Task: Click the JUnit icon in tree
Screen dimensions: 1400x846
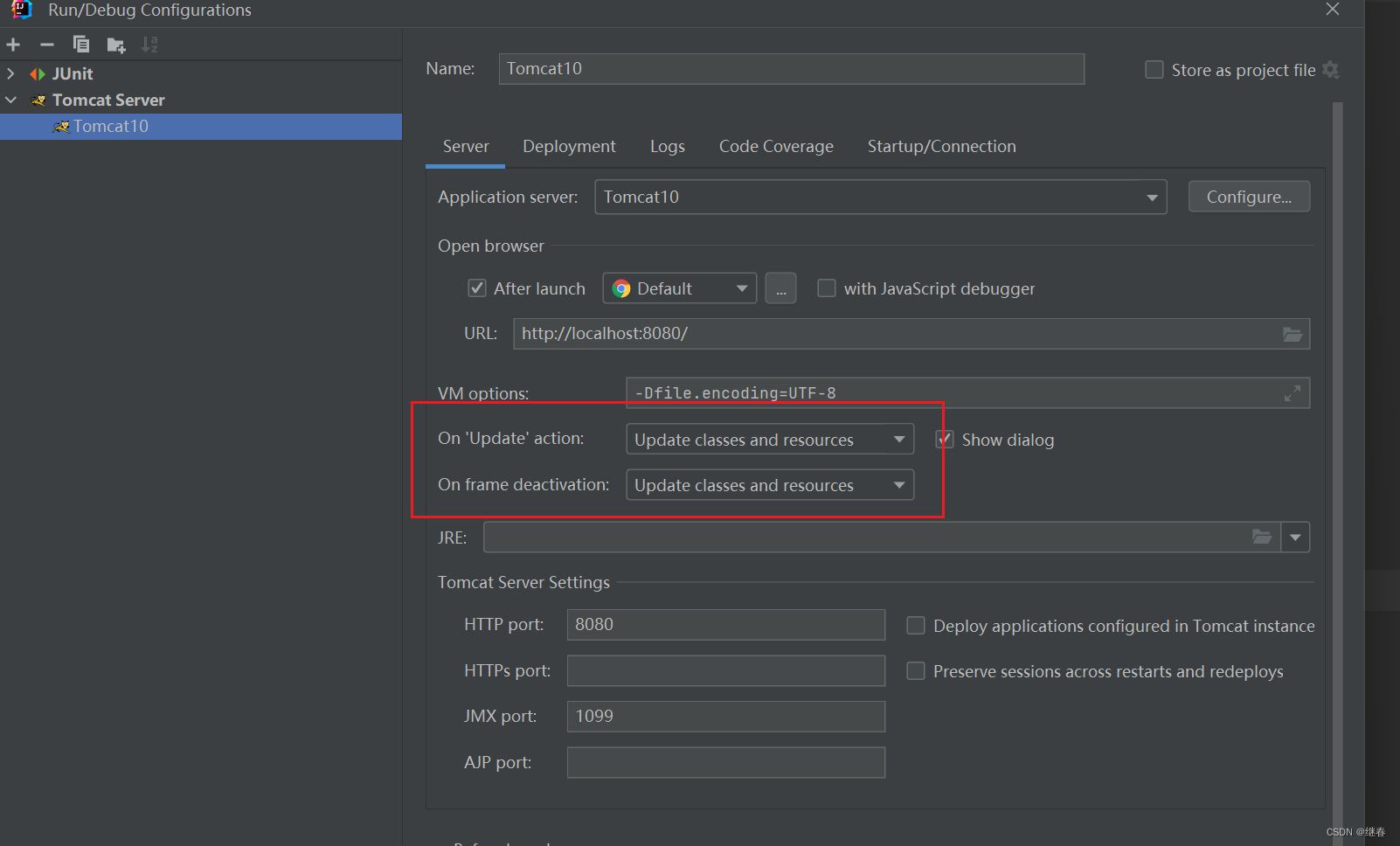Action: 38,74
